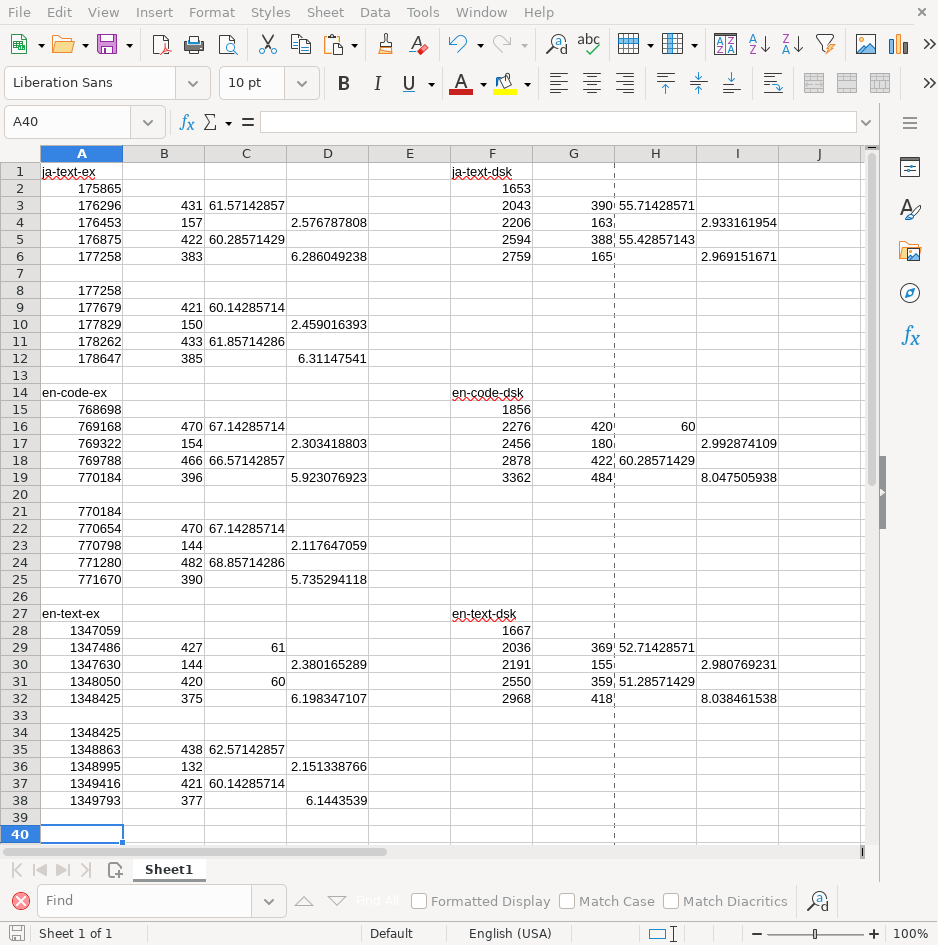938x945 pixels.
Task: Click the Paste clipboard icon
Action: point(333,45)
